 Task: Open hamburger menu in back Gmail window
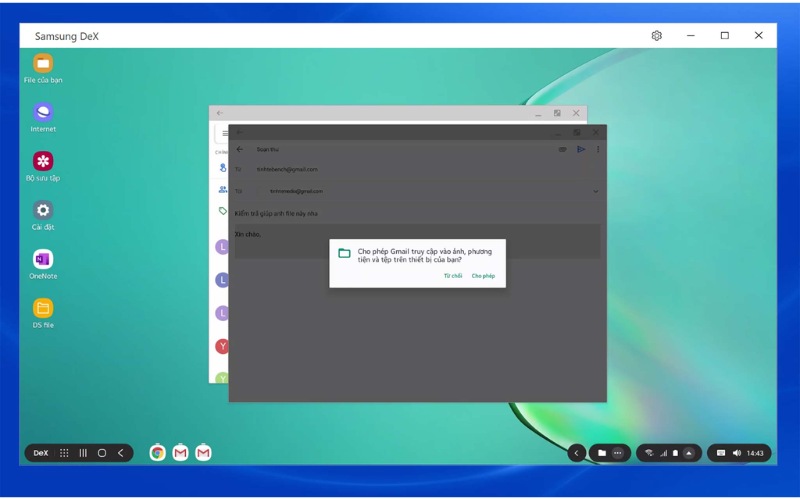(x=224, y=134)
